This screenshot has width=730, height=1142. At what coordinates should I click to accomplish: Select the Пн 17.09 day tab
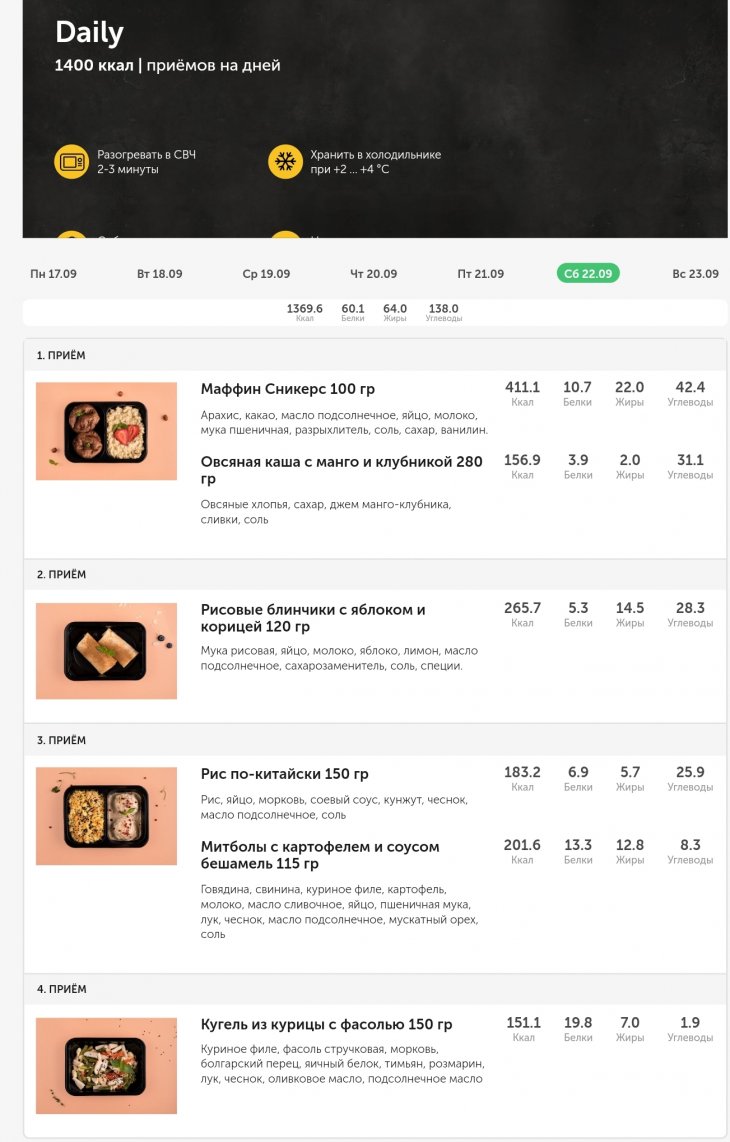[53, 274]
